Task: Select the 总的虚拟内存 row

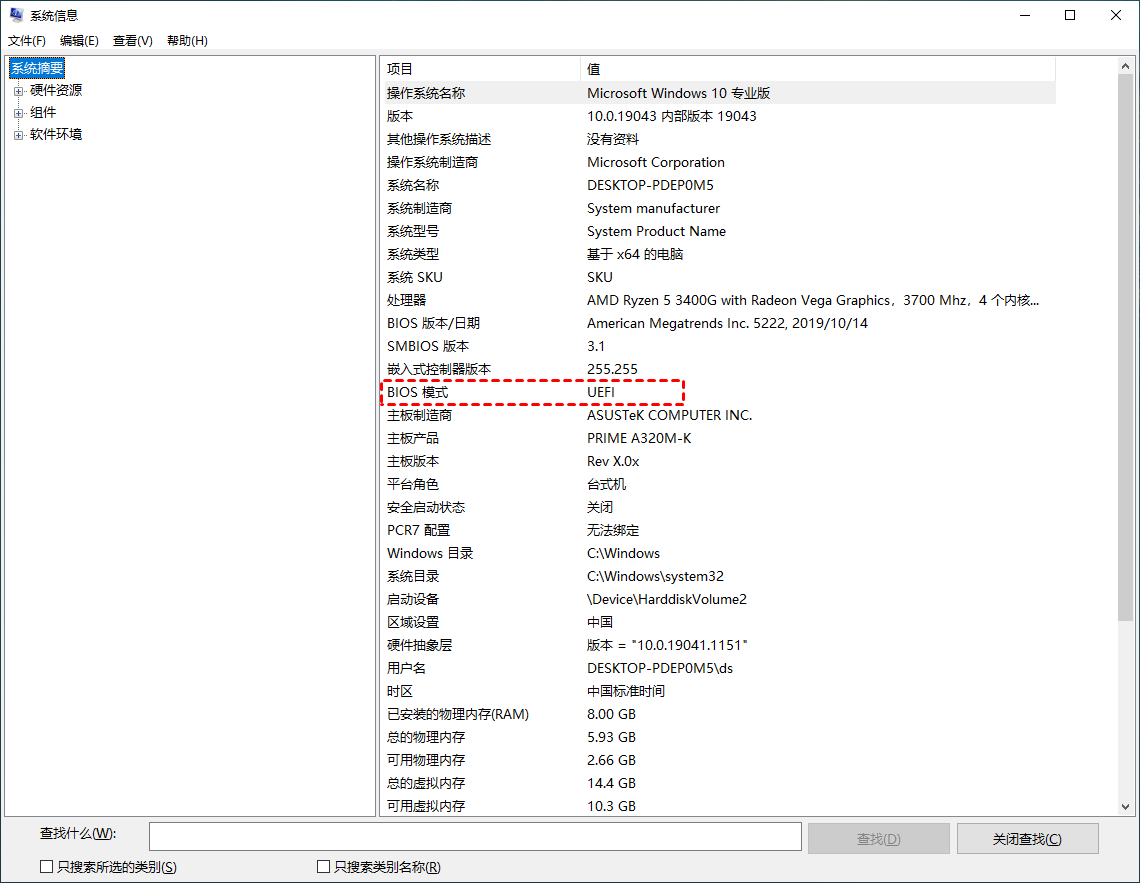Action: click(718, 783)
